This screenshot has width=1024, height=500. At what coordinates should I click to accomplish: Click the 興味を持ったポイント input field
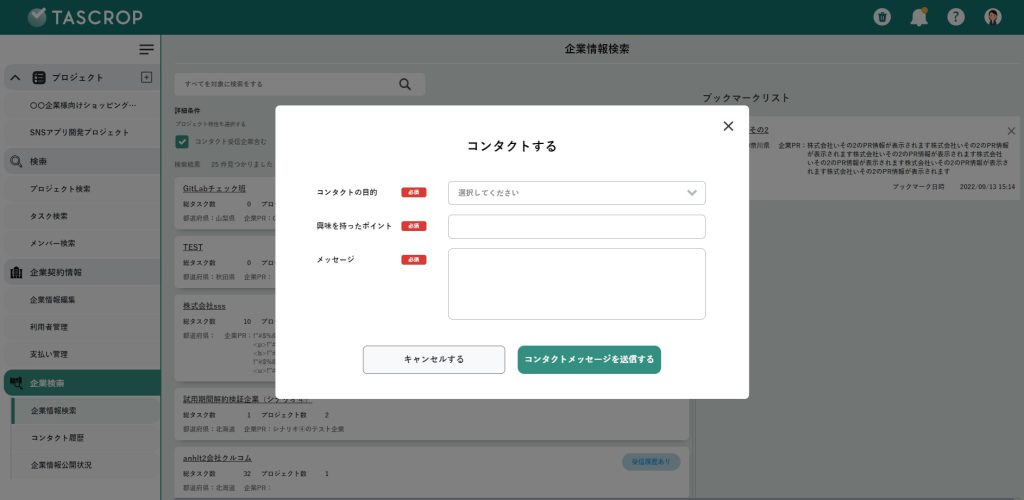(576, 227)
